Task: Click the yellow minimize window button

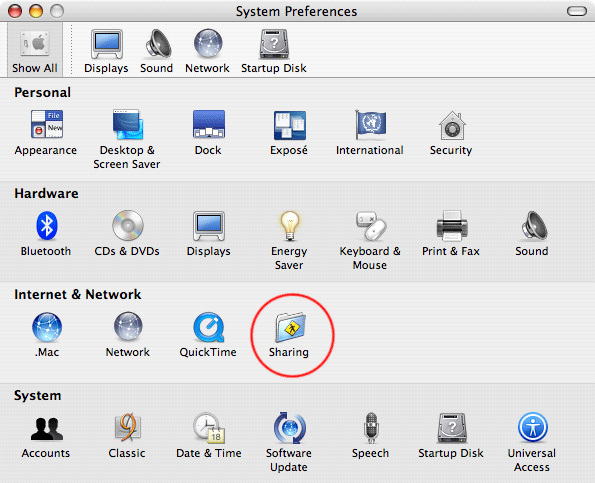Action: tap(36, 11)
